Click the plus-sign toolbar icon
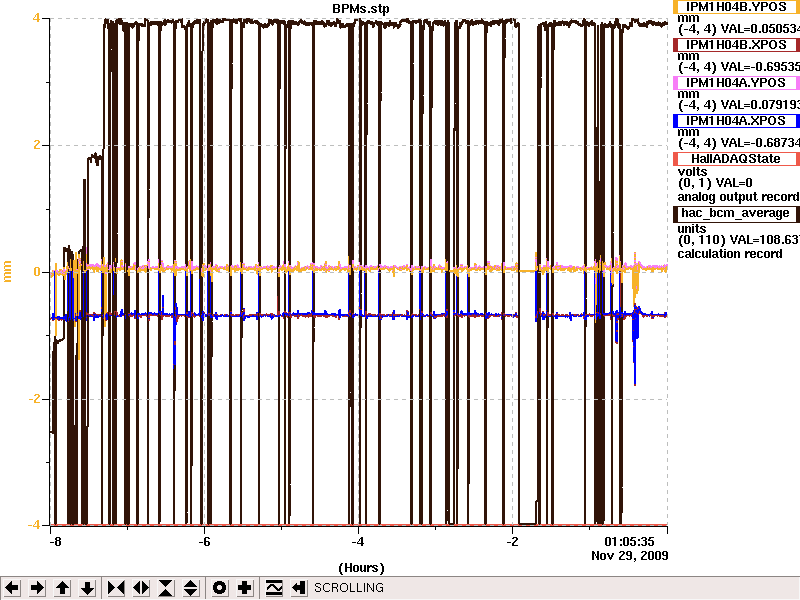 click(x=244, y=588)
